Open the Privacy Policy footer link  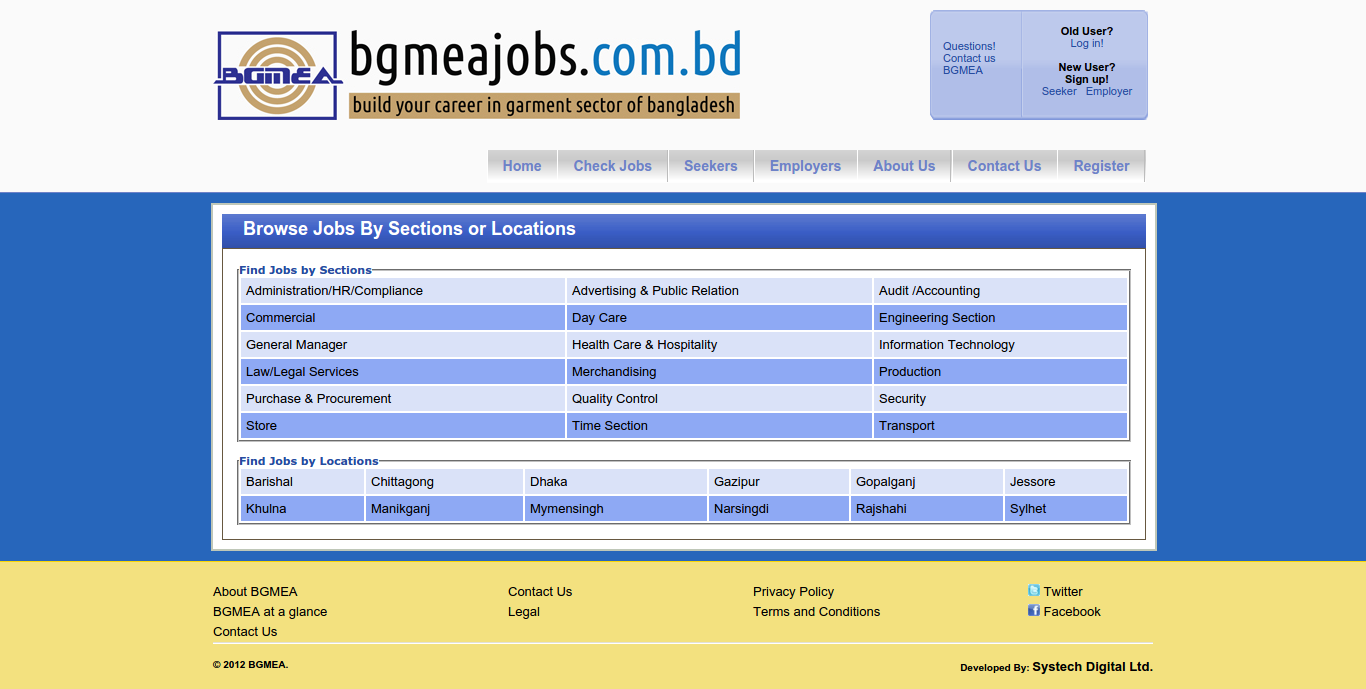[793, 592]
